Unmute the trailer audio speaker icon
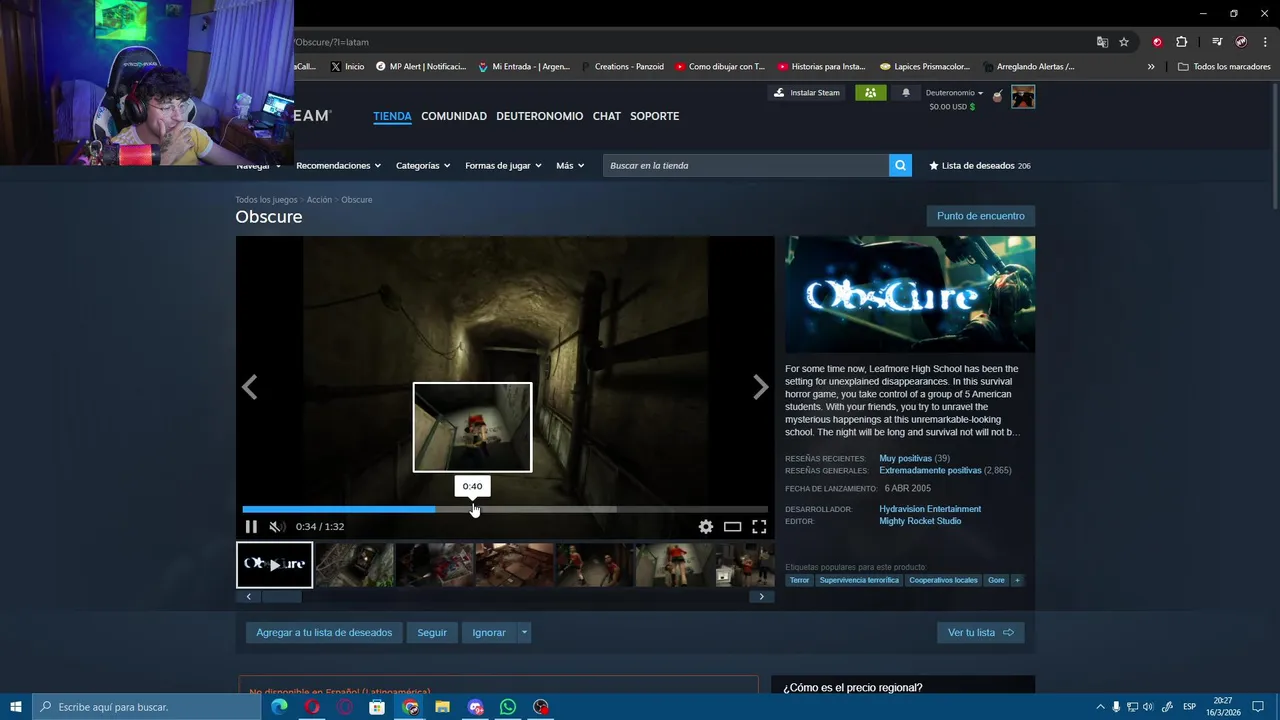 277,527
